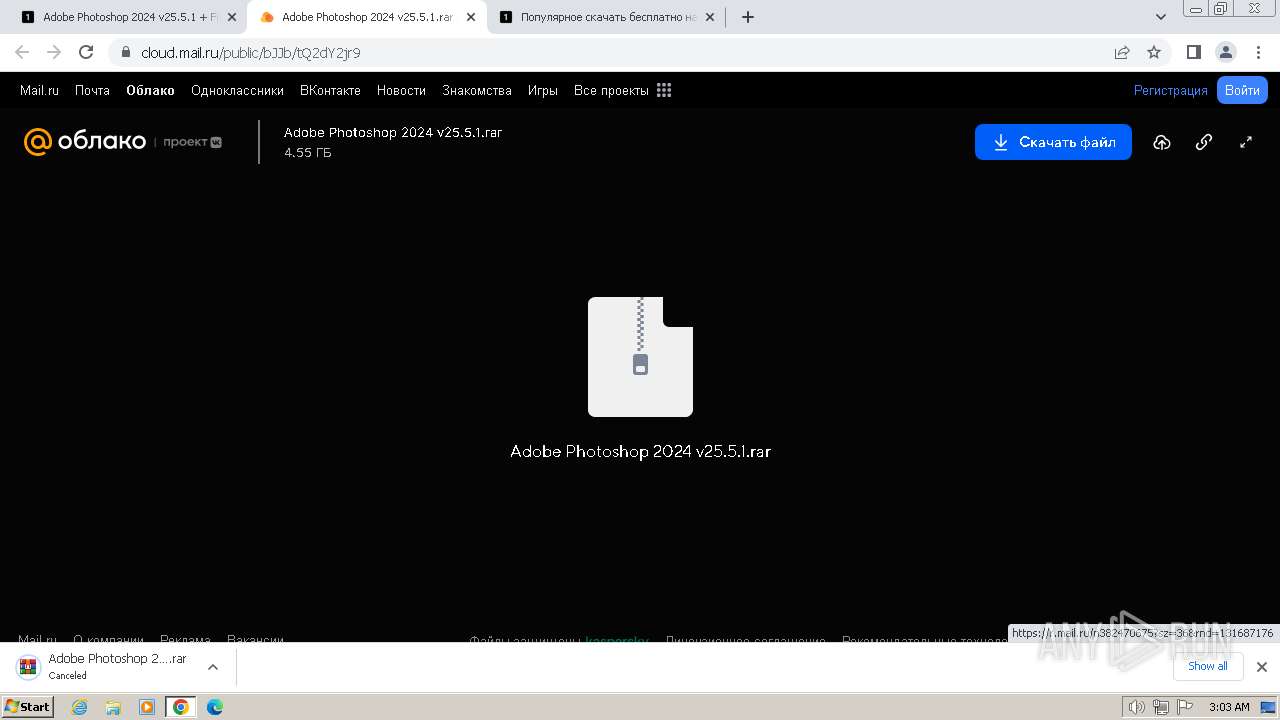Toggle fullscreen view icon
This screenshot has width=1280, height=720.
pos(1246,142)
